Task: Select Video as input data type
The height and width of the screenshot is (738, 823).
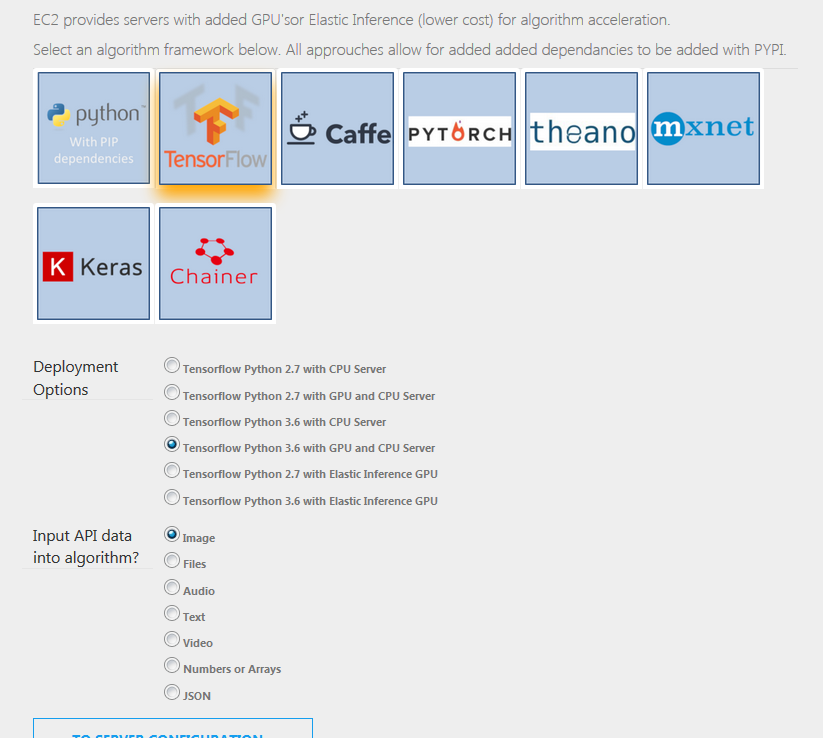Action: coord(172,639)
